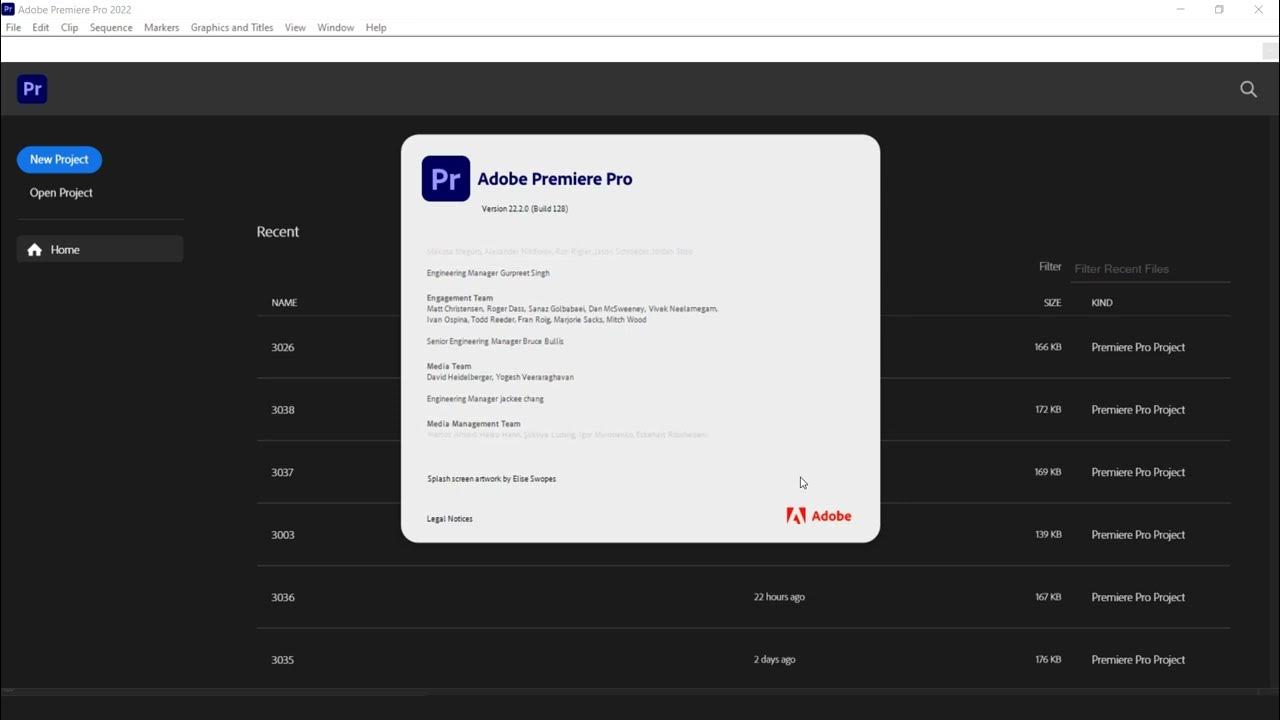Screen dimensions: 1280x720
Task: Sort recent list by SIZE column
Action: 1052,303
